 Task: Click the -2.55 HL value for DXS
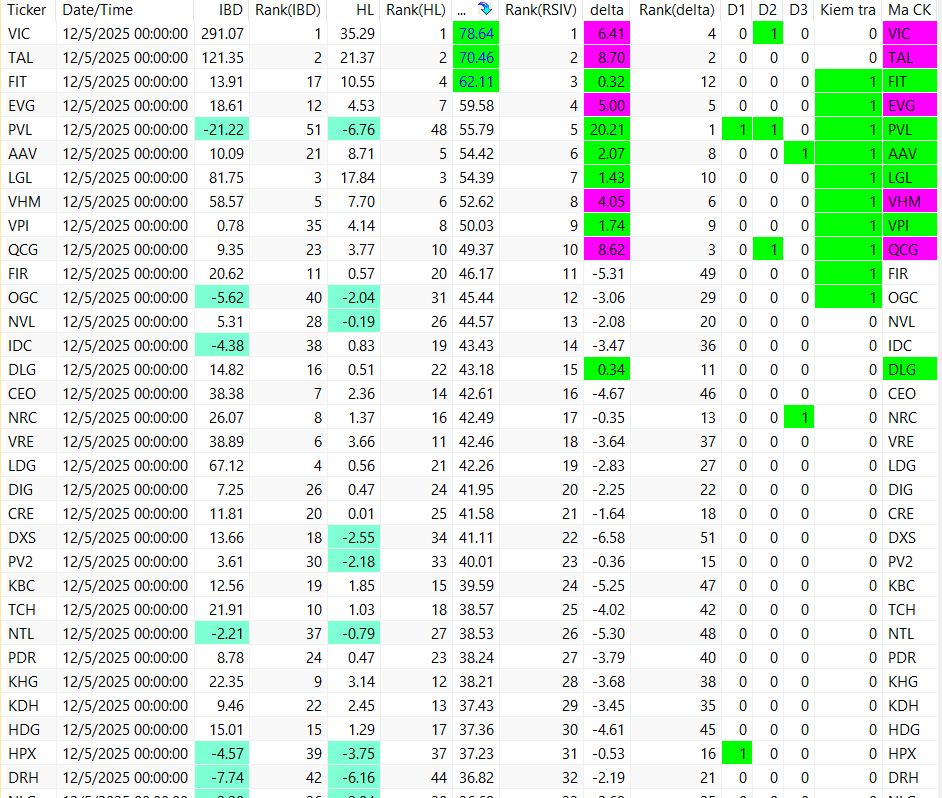click(354, 538)
